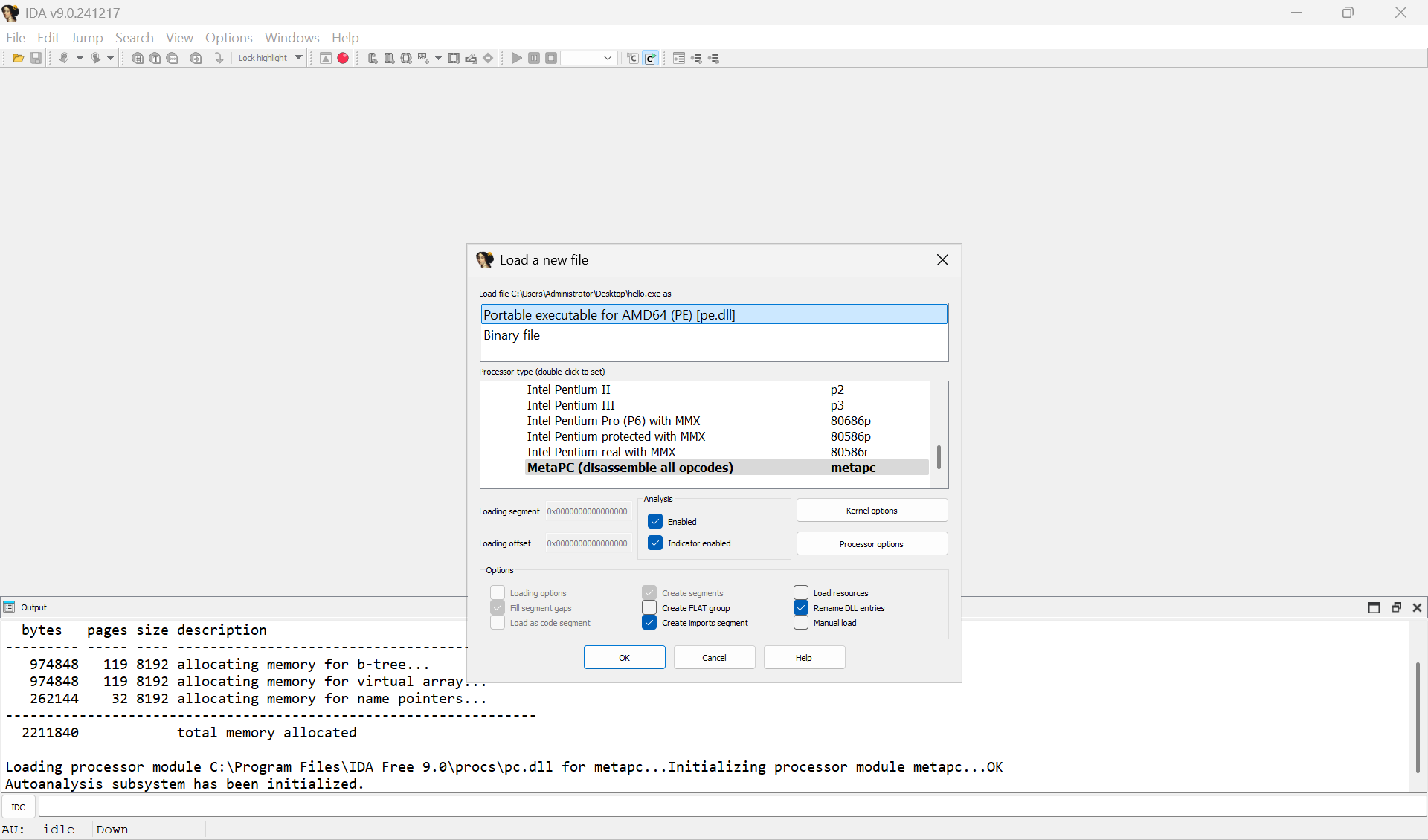The image size is (1428, 840).
Task: Click the red breakpoint circle icon
Action: point(343,58)
